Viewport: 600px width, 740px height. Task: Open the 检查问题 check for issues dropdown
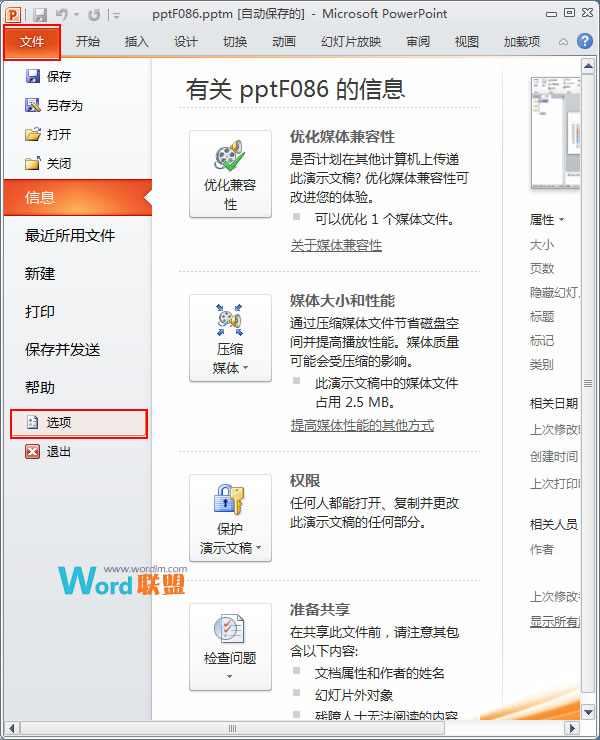[230, 647]
